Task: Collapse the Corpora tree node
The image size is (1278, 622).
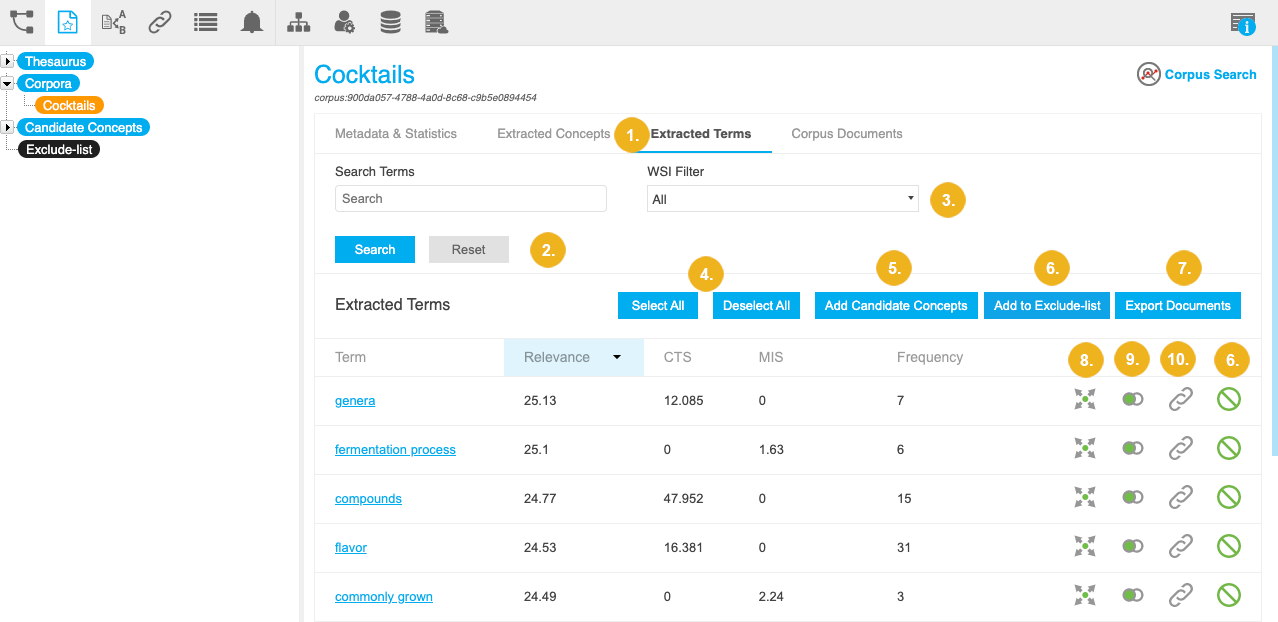Action: (x=8, y=84)
